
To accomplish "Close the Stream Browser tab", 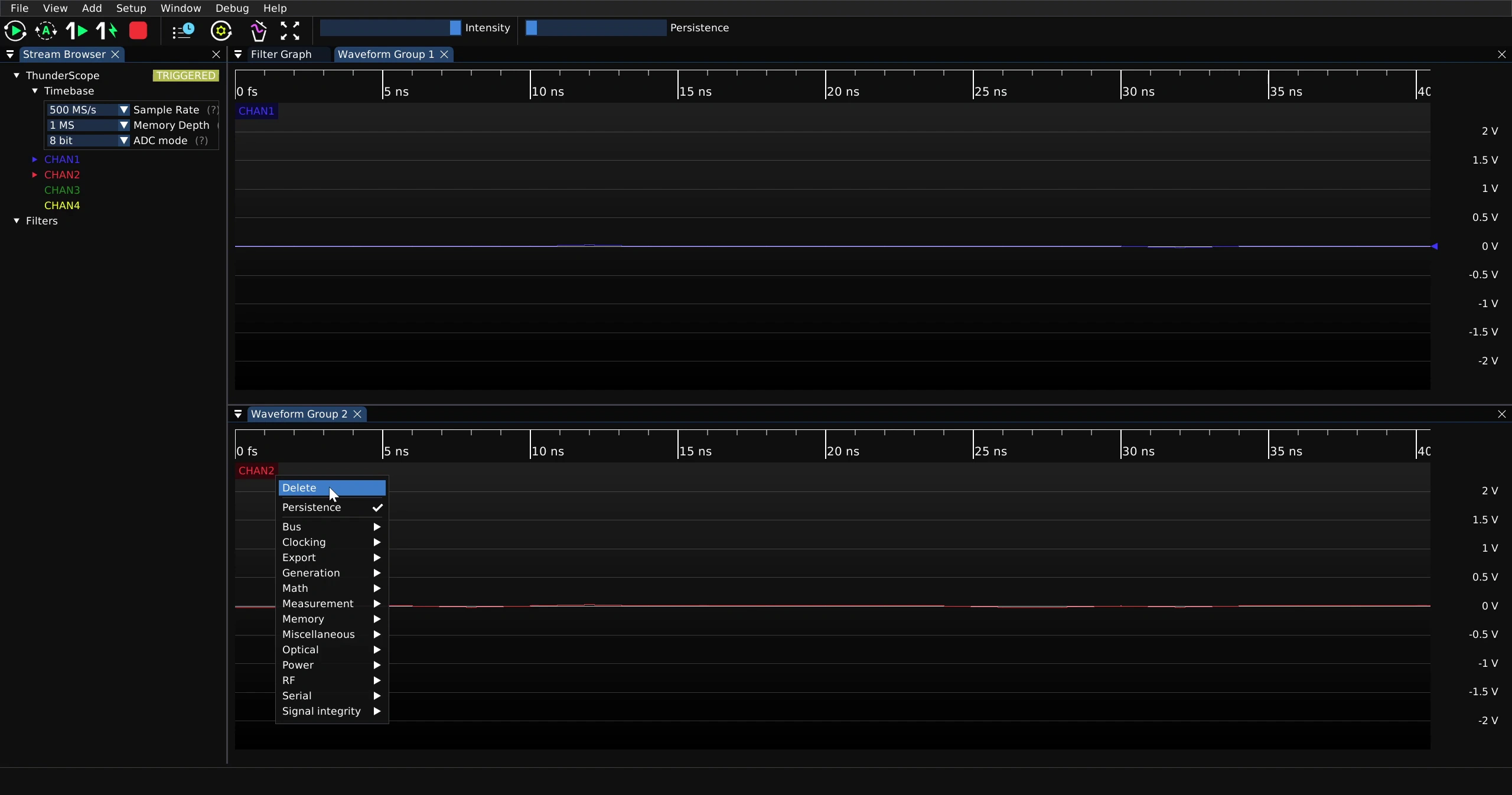I will click(x=116, y=54).
